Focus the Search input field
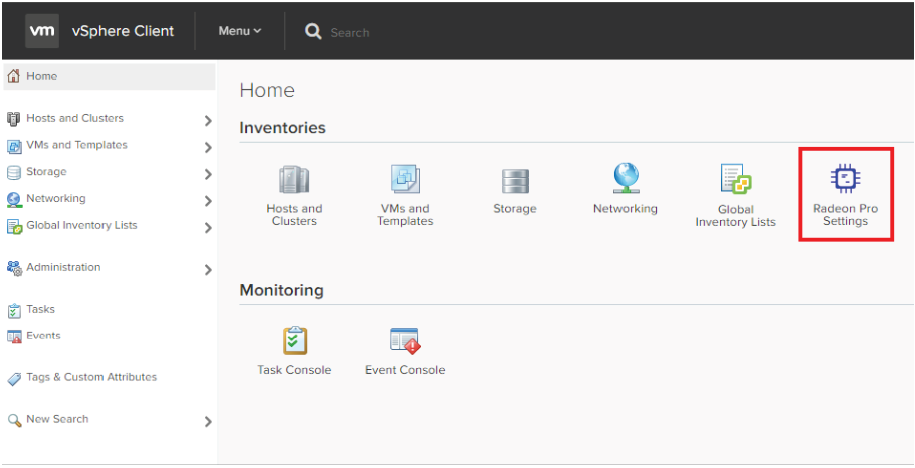Viewport: 915px width, 468px height. point(350,33)
